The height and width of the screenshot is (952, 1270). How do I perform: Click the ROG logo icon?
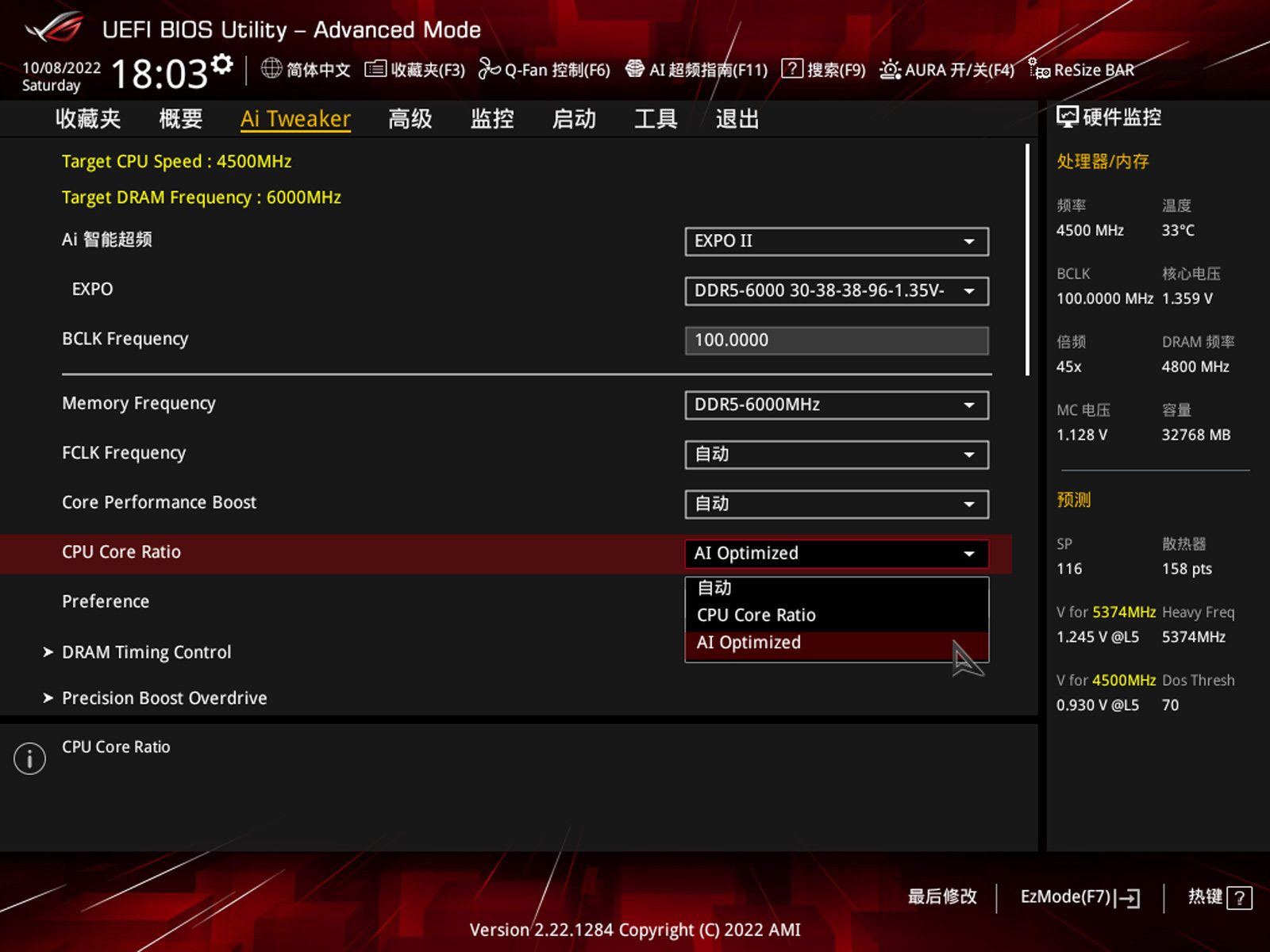click(x=53, y=29)
